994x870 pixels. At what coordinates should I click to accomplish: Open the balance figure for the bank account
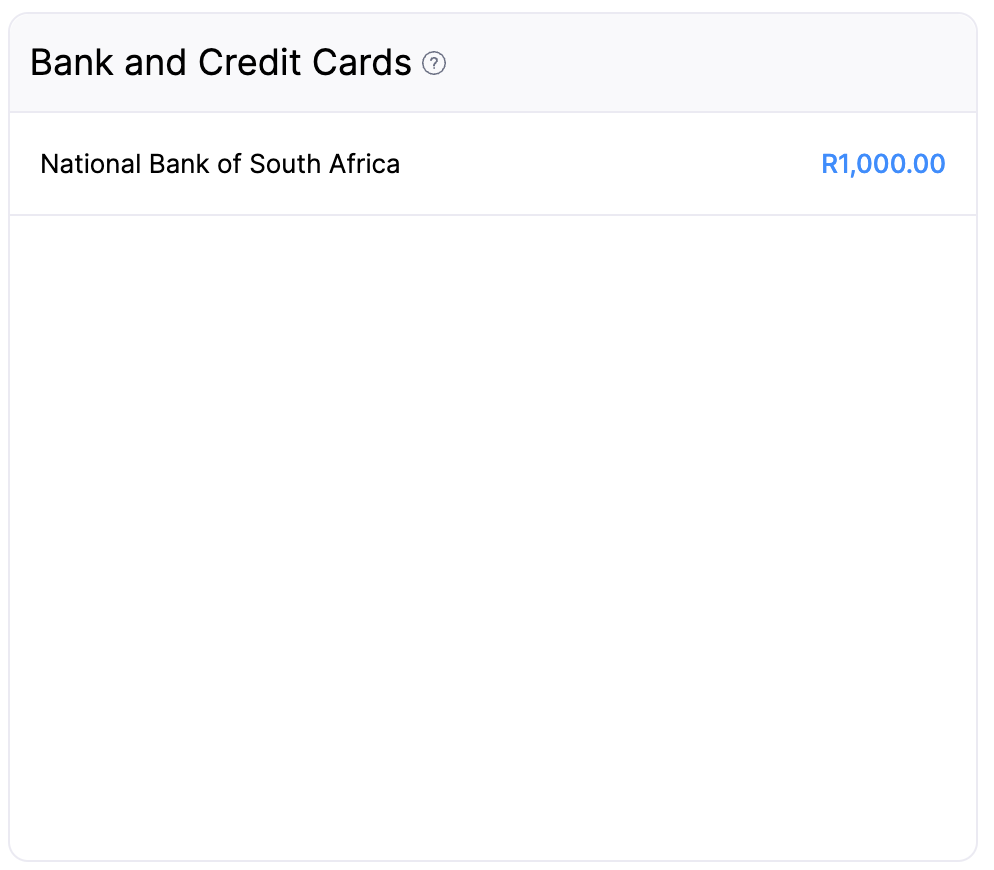pos(883,164)
